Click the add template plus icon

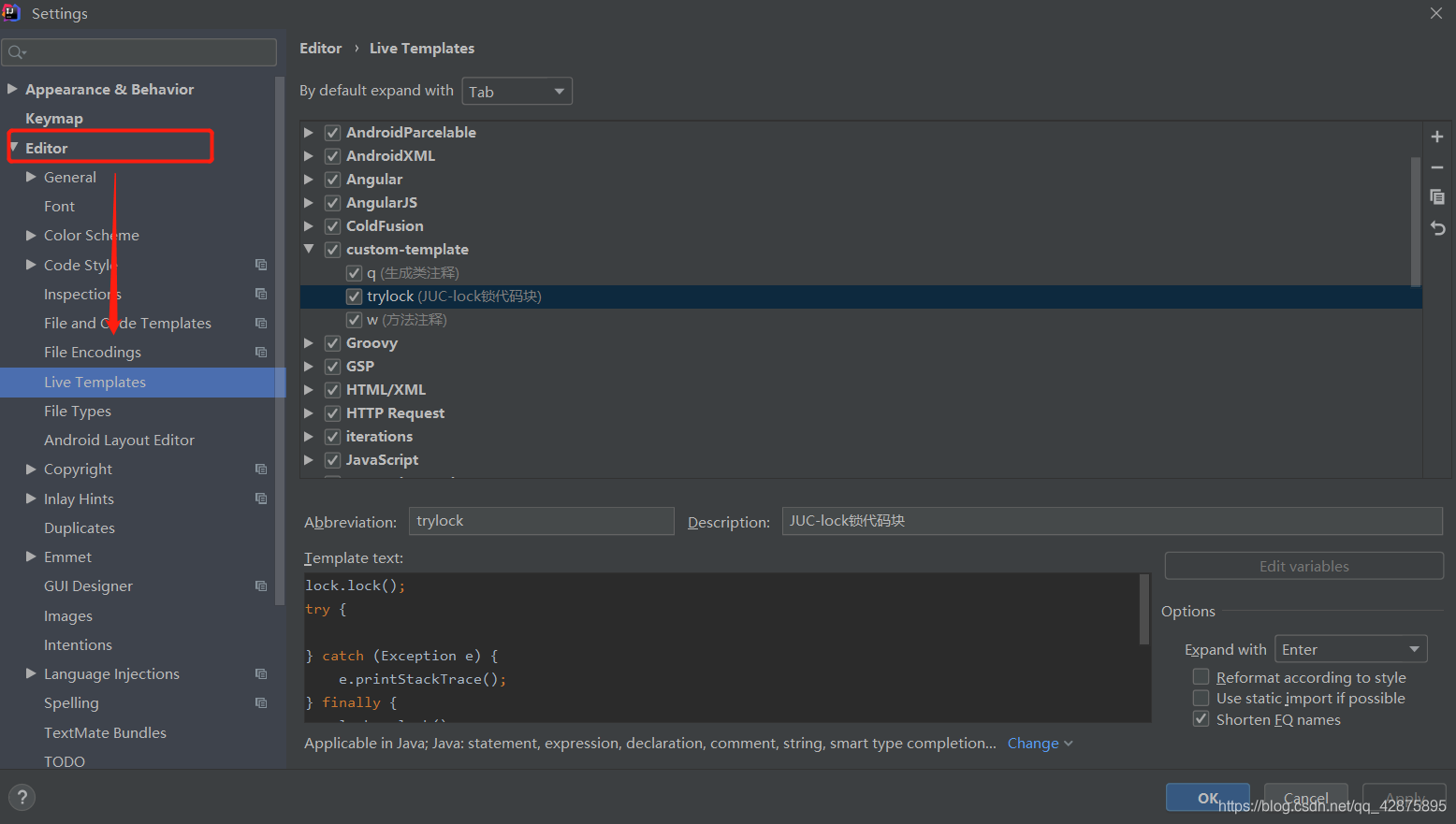click(1437, 137)
